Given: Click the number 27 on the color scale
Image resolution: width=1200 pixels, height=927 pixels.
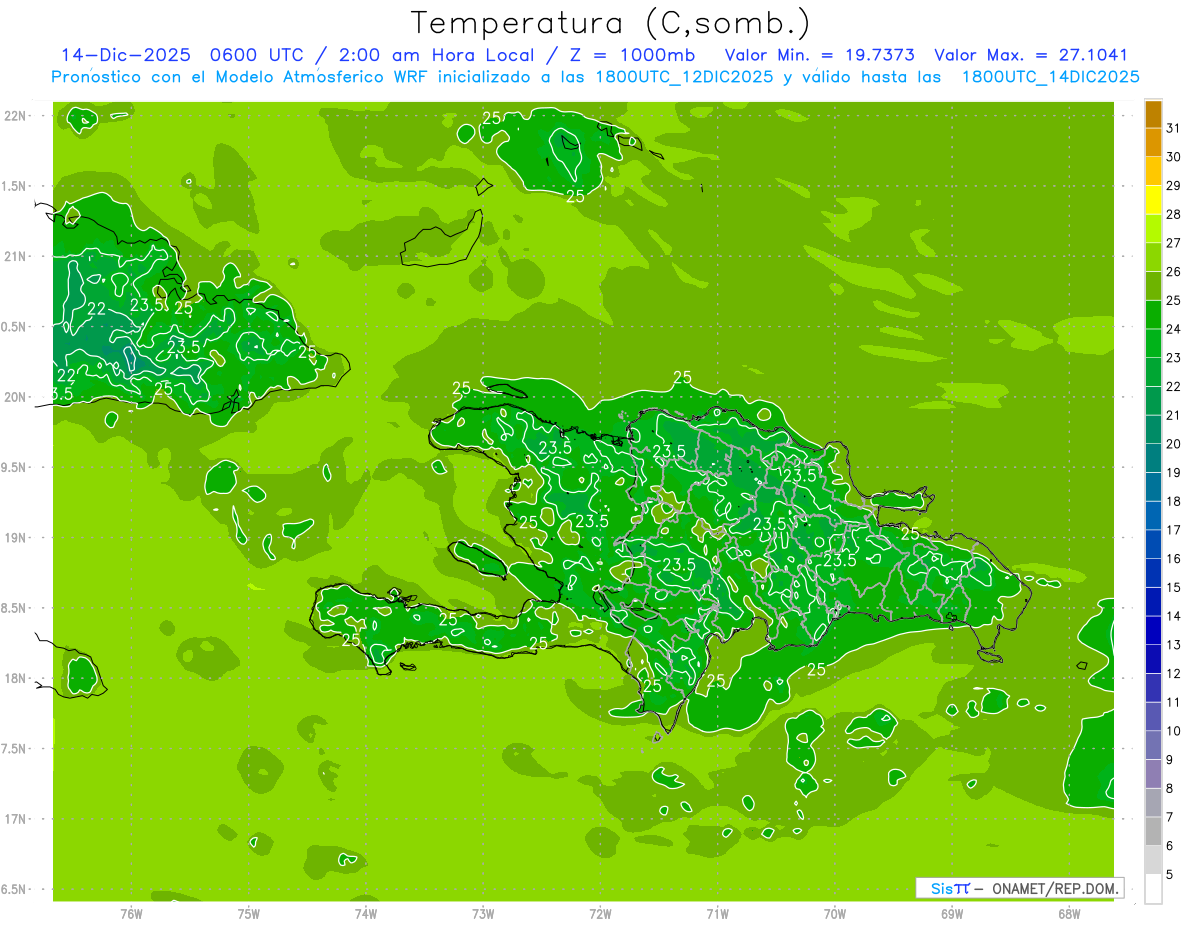Looking at the screenshot, I should [1174, 243].
